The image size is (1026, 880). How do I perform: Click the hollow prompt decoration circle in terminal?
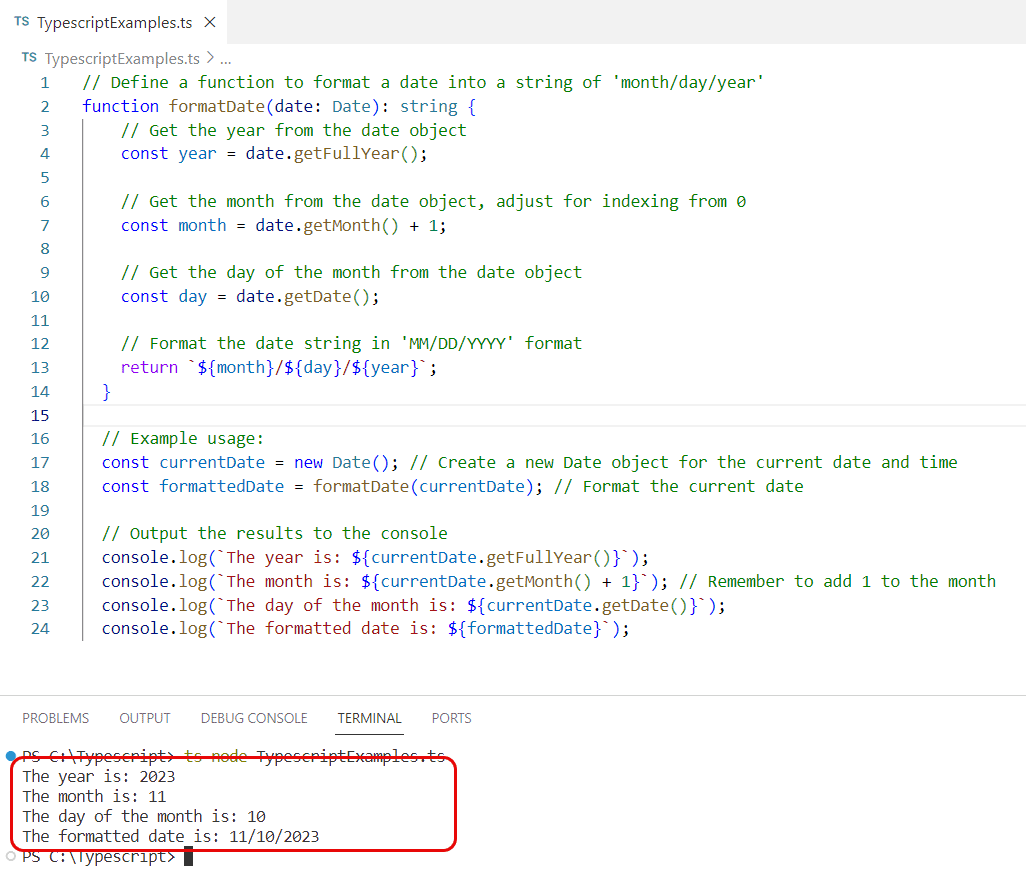click(x=10, y=856)
